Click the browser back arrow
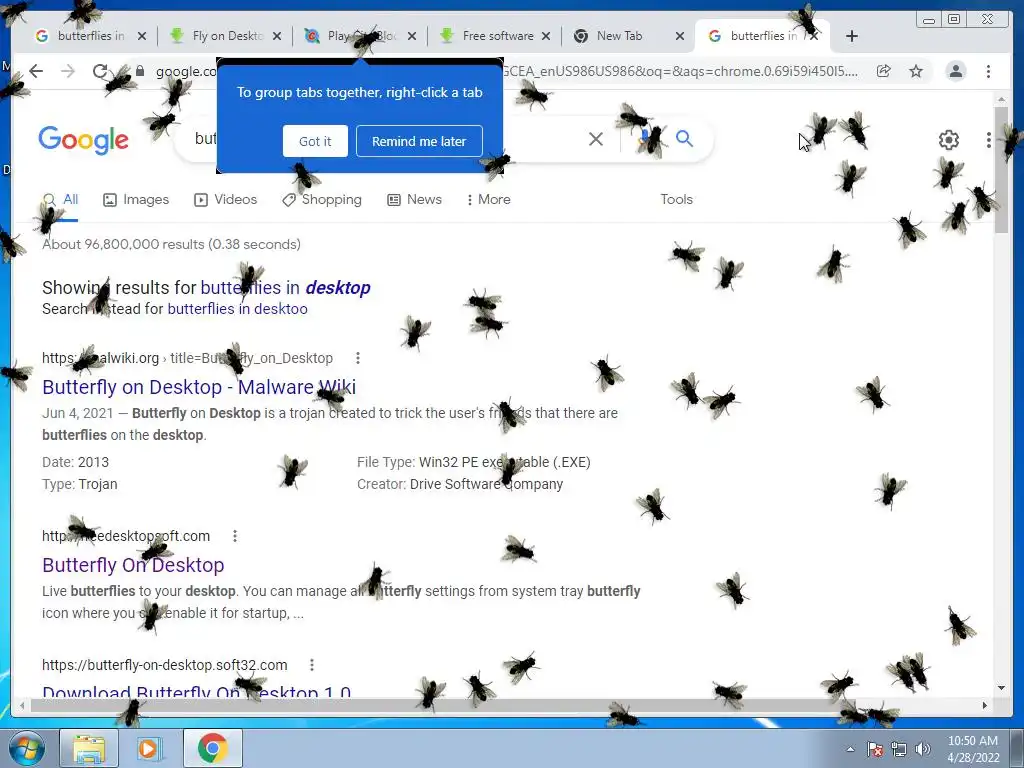 [36, 71]
